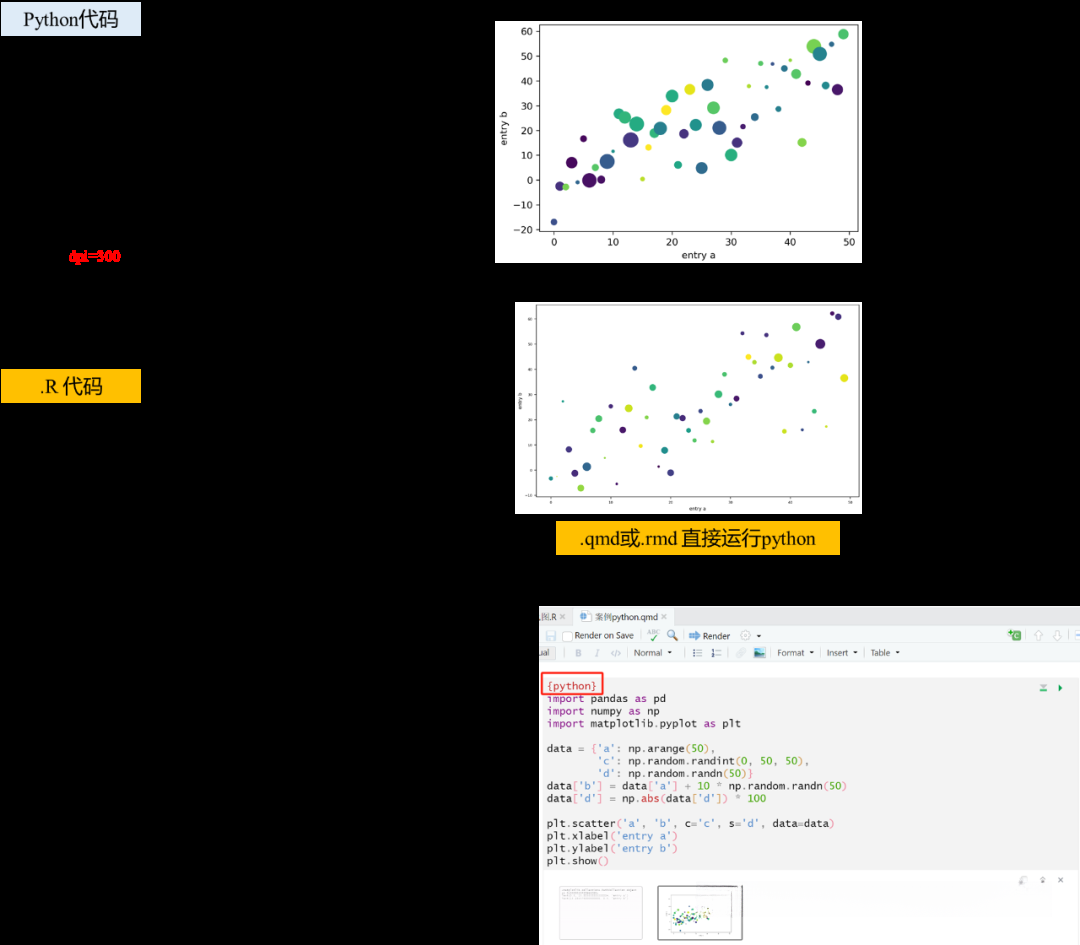The height and width of the screenshot is (945, 1080).
Task: Toggle italic formatting
Action: [x=596, y=653]
